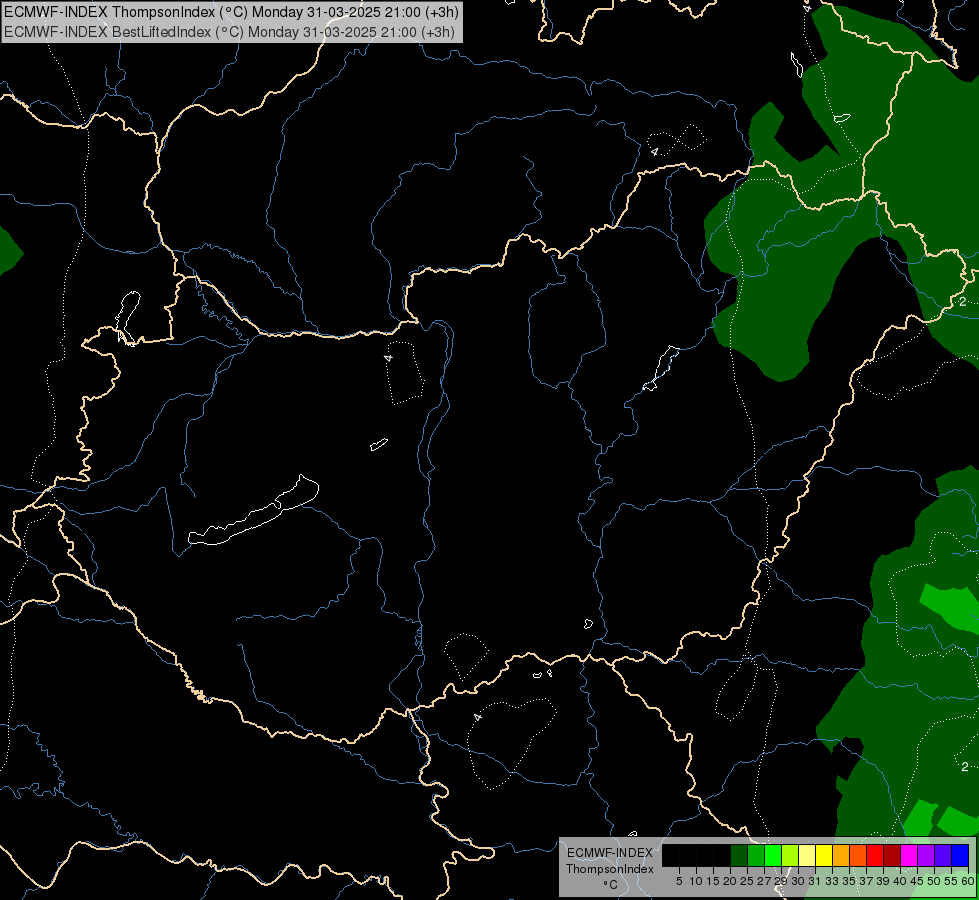Viewport: 979px width, 900px height.
Task: Pick the dark red legend swatch (39–40)
Action: (892, 855)
